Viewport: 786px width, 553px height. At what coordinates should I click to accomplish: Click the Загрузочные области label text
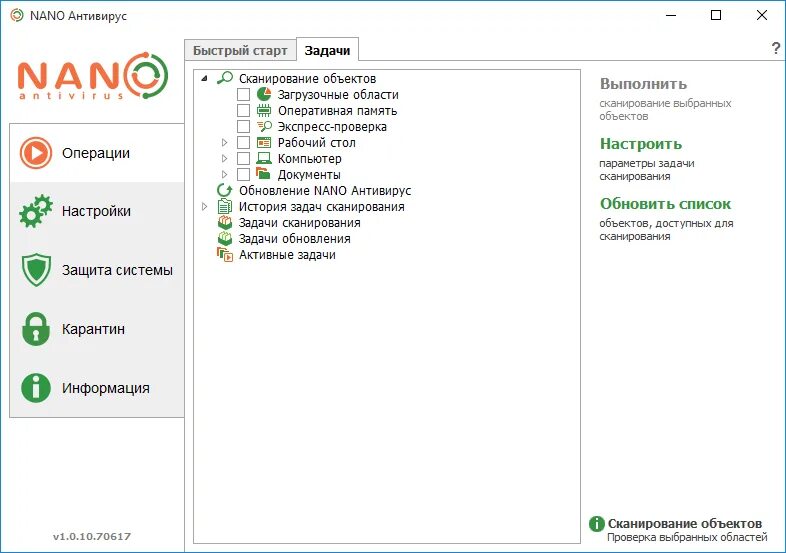338,95
